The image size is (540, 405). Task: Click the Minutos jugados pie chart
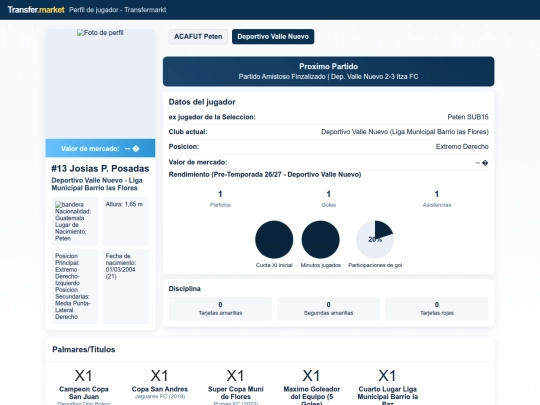click(321, 240)
